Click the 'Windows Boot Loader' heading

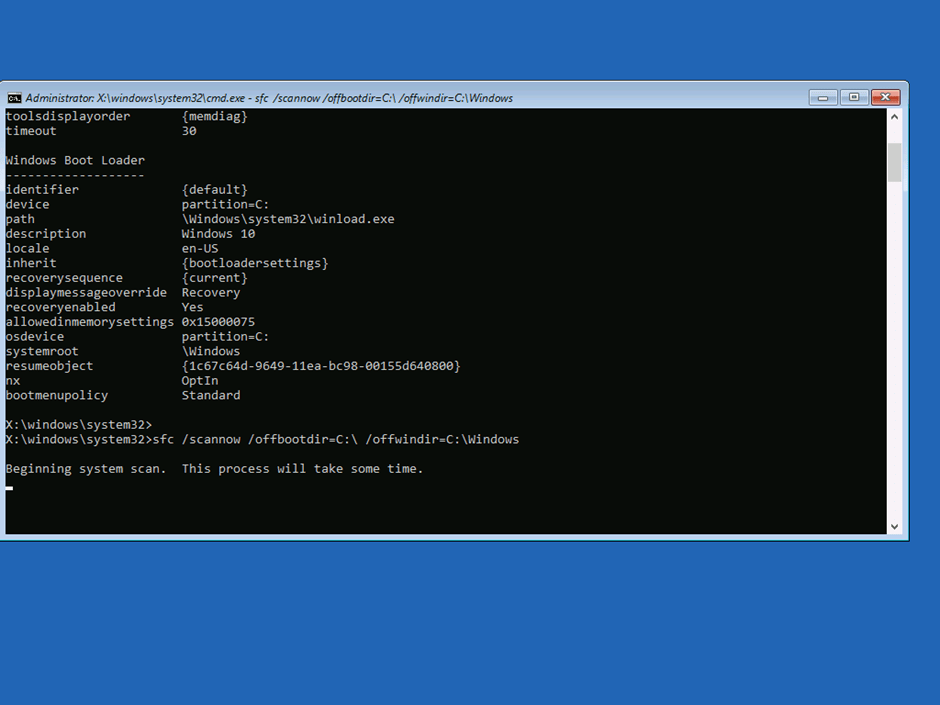pyautogui.click(x=76, y=160)
